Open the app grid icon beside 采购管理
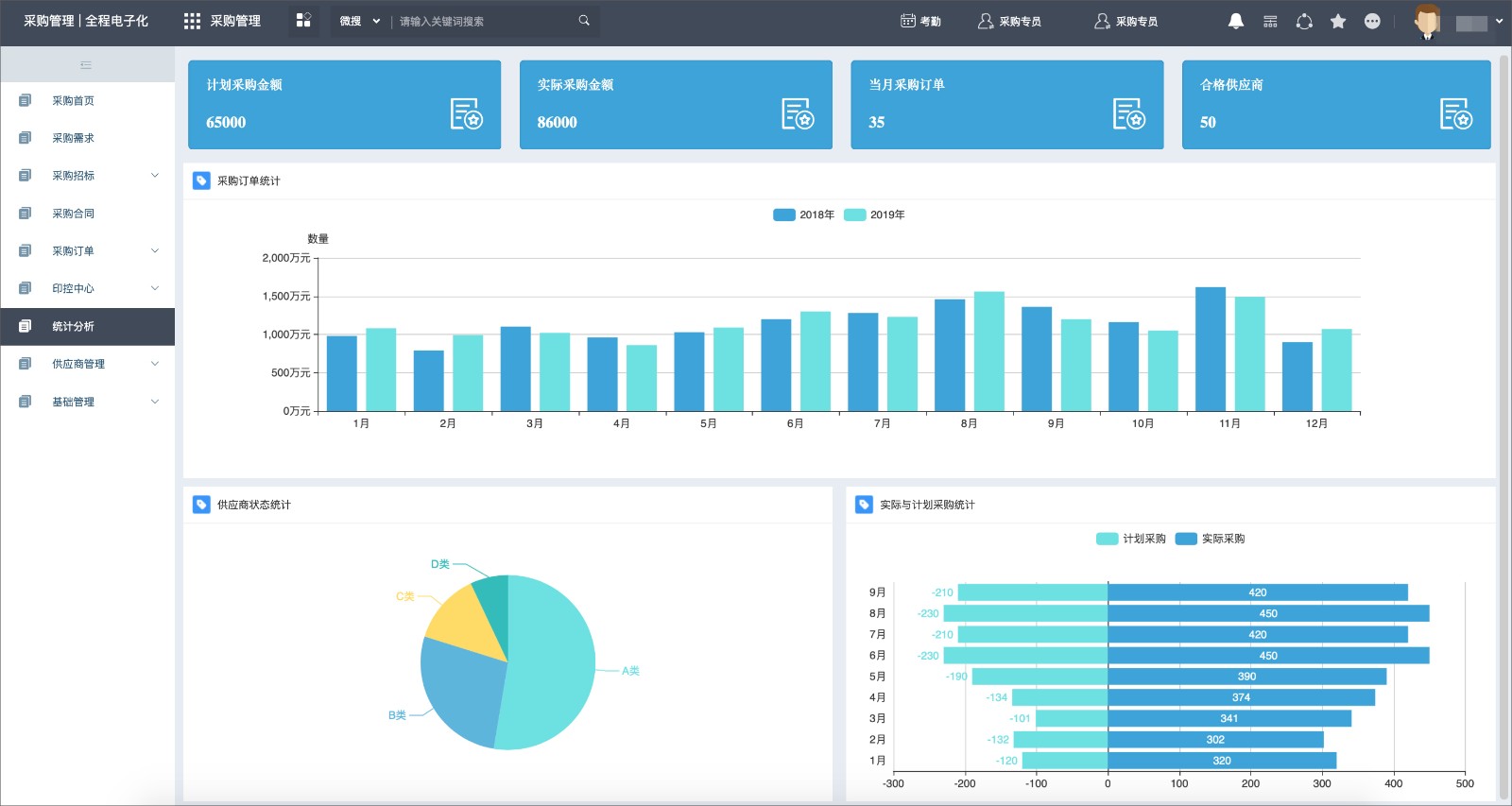This screenshot has height=806, width=1512. coord(192,21)
